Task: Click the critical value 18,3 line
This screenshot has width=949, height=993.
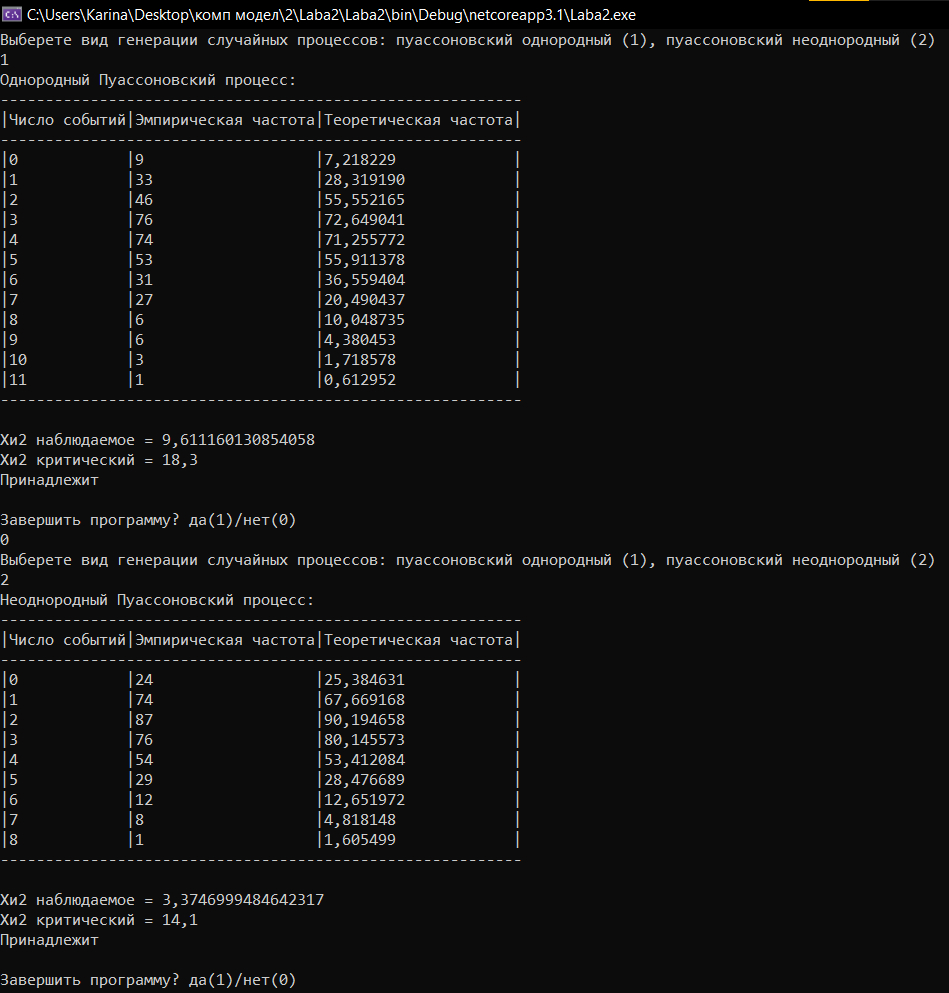Action: [x=99, y=460]
